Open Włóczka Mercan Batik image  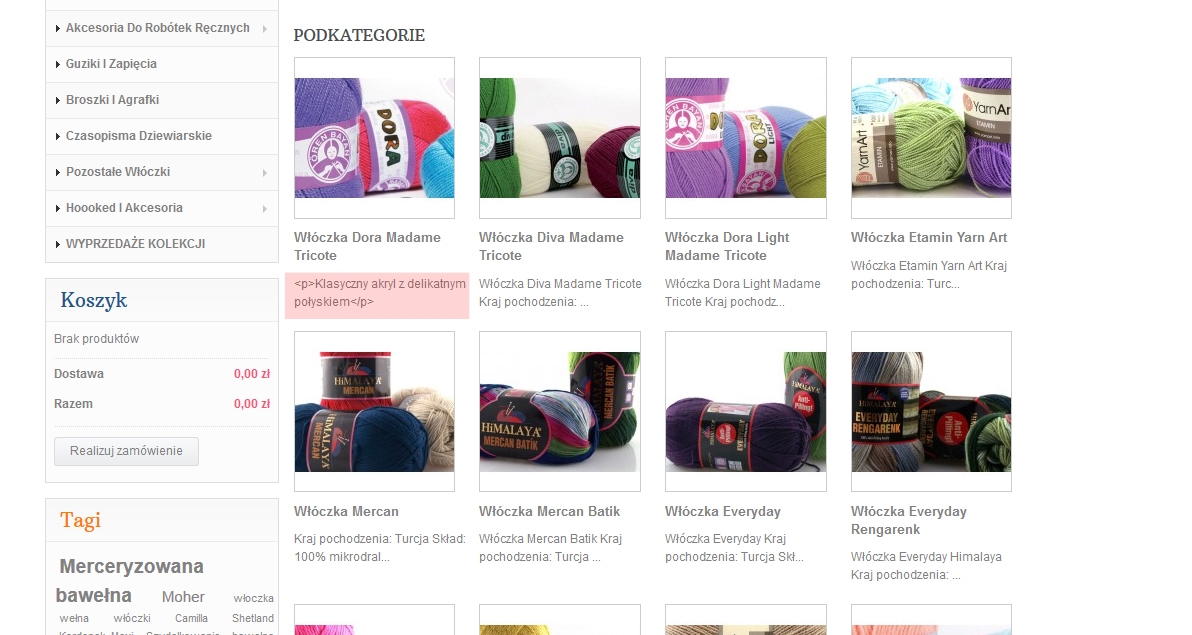560,411
